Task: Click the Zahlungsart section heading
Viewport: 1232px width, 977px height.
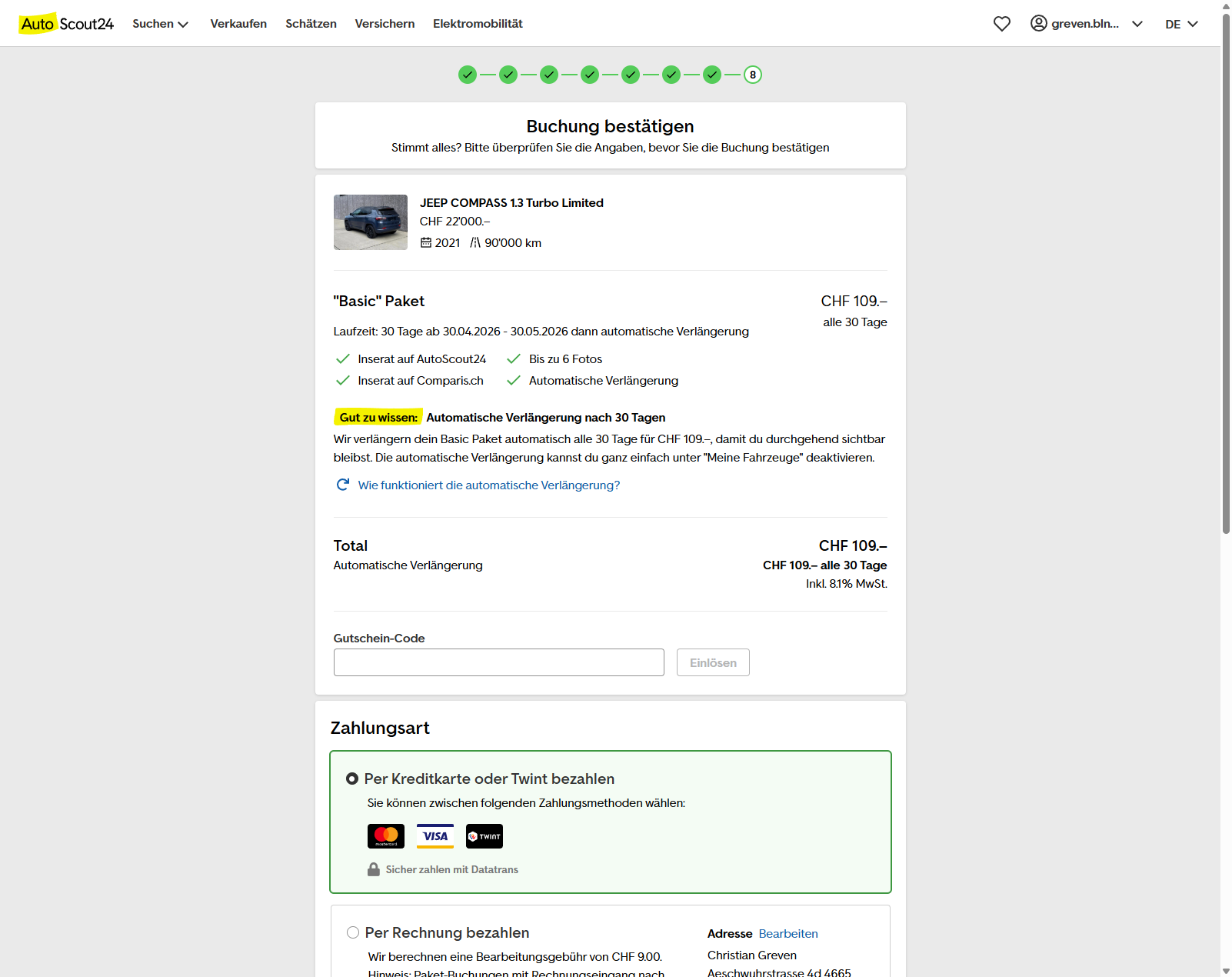Action: tap(380, 728)
